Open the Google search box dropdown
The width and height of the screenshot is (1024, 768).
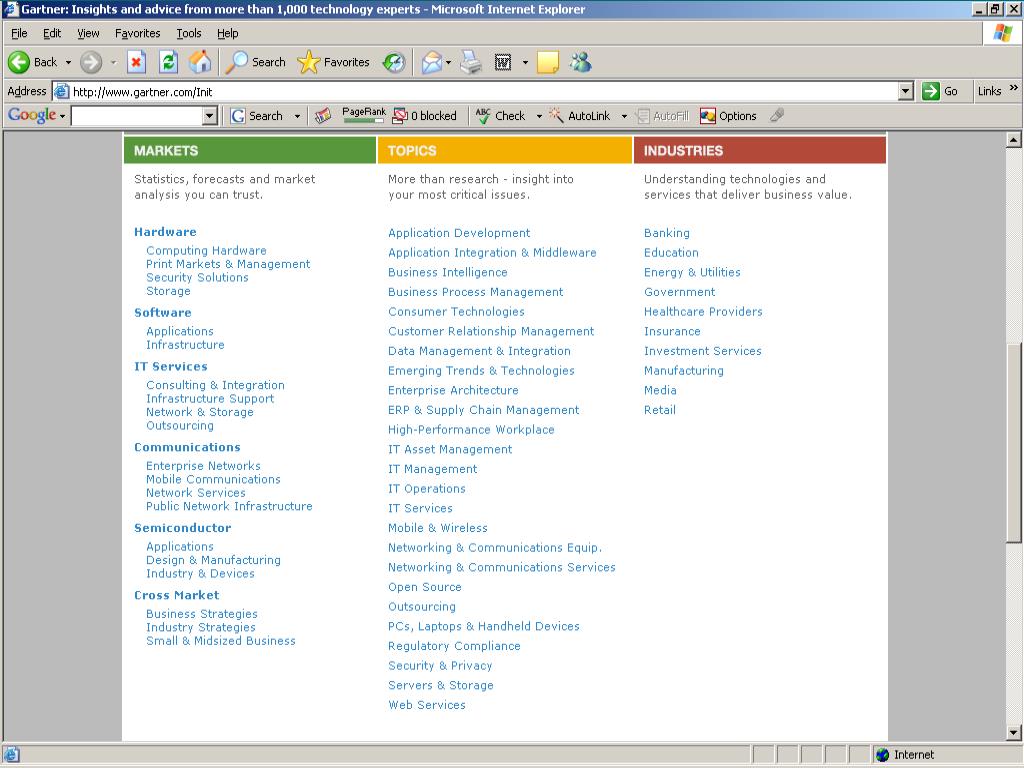pyautogui.click(x=210, y=116)
